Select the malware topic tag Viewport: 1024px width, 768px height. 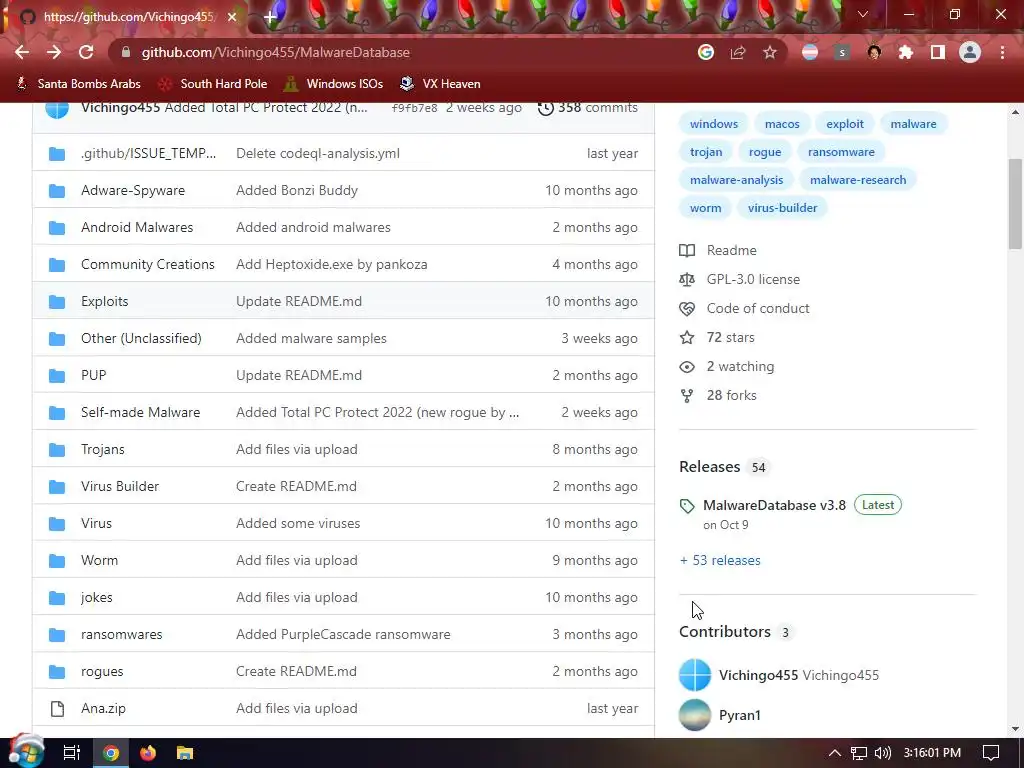click(913, 124)
